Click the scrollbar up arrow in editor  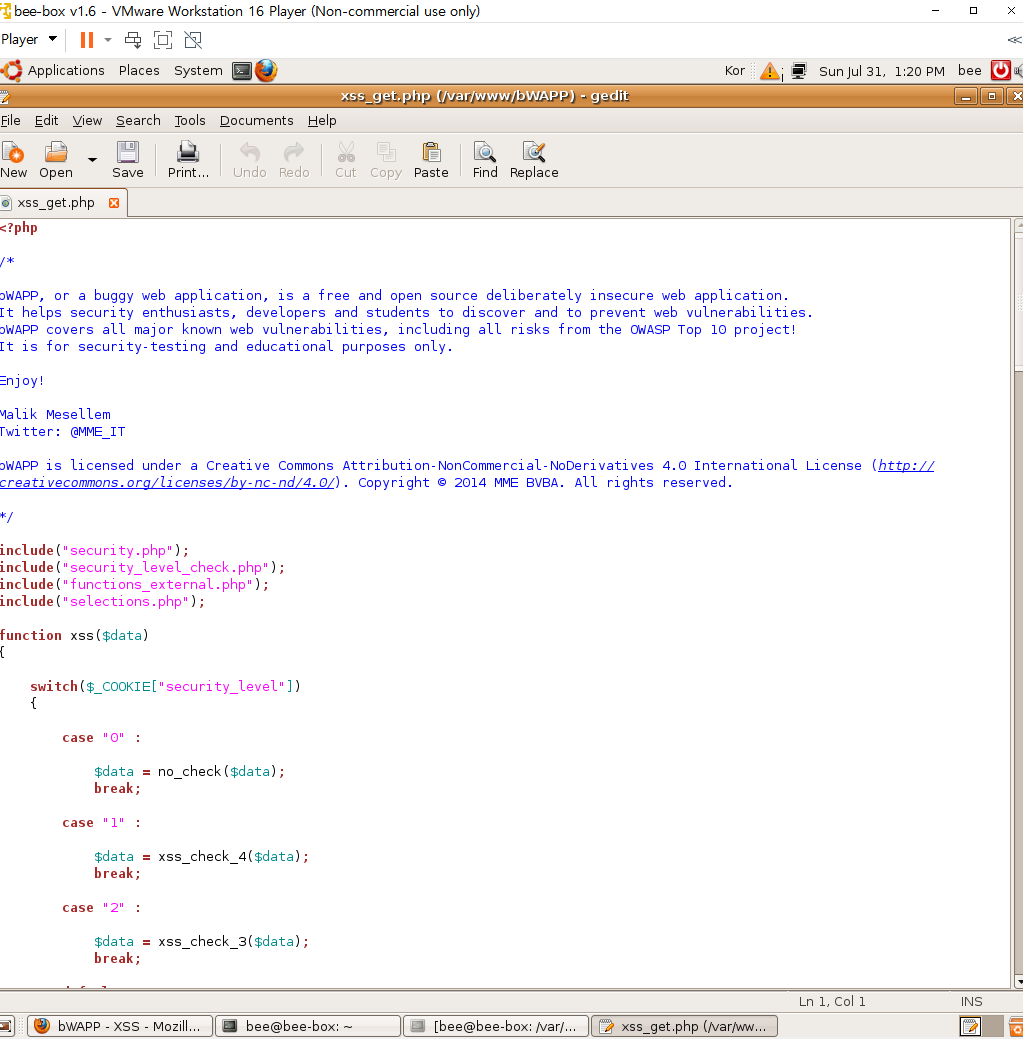click(x=1019, y=227)
